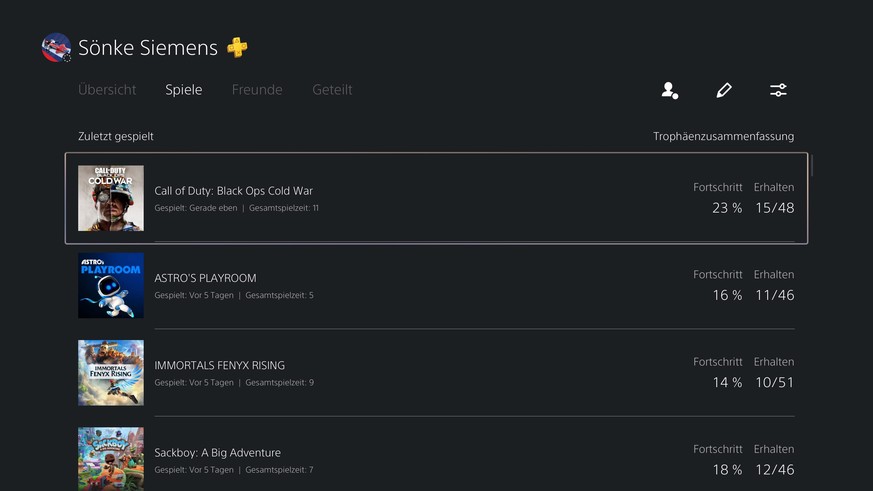Open the online status icon with dot
Screen dimensions: 873x491
point(670,90)
